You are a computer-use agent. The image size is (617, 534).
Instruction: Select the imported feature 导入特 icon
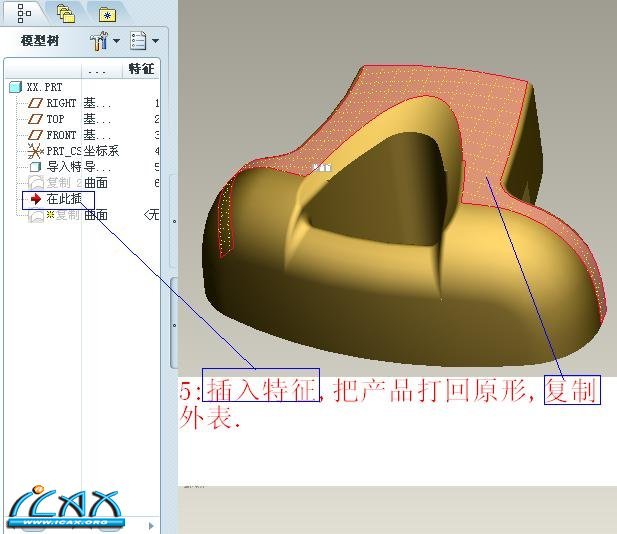36,167
